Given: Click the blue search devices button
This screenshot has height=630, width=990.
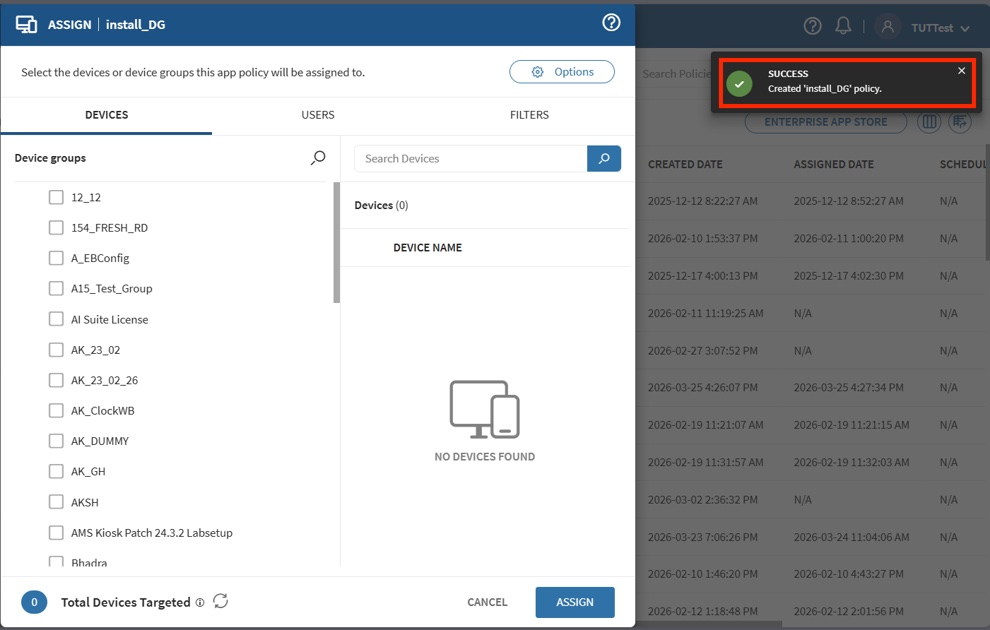Looking at the screenshot, I should pos(604,158).
